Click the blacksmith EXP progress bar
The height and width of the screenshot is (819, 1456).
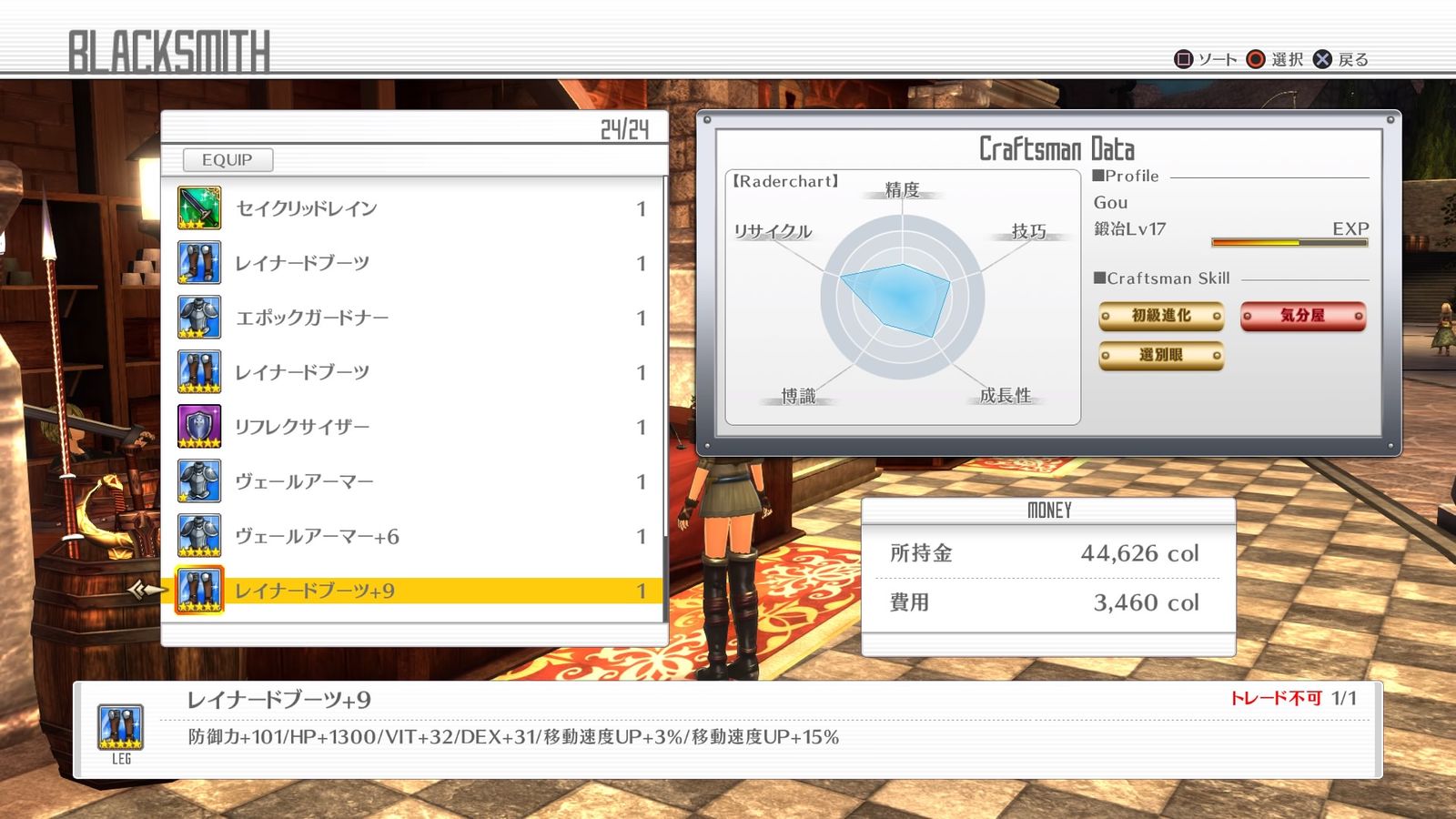(x=1289, y=243)
